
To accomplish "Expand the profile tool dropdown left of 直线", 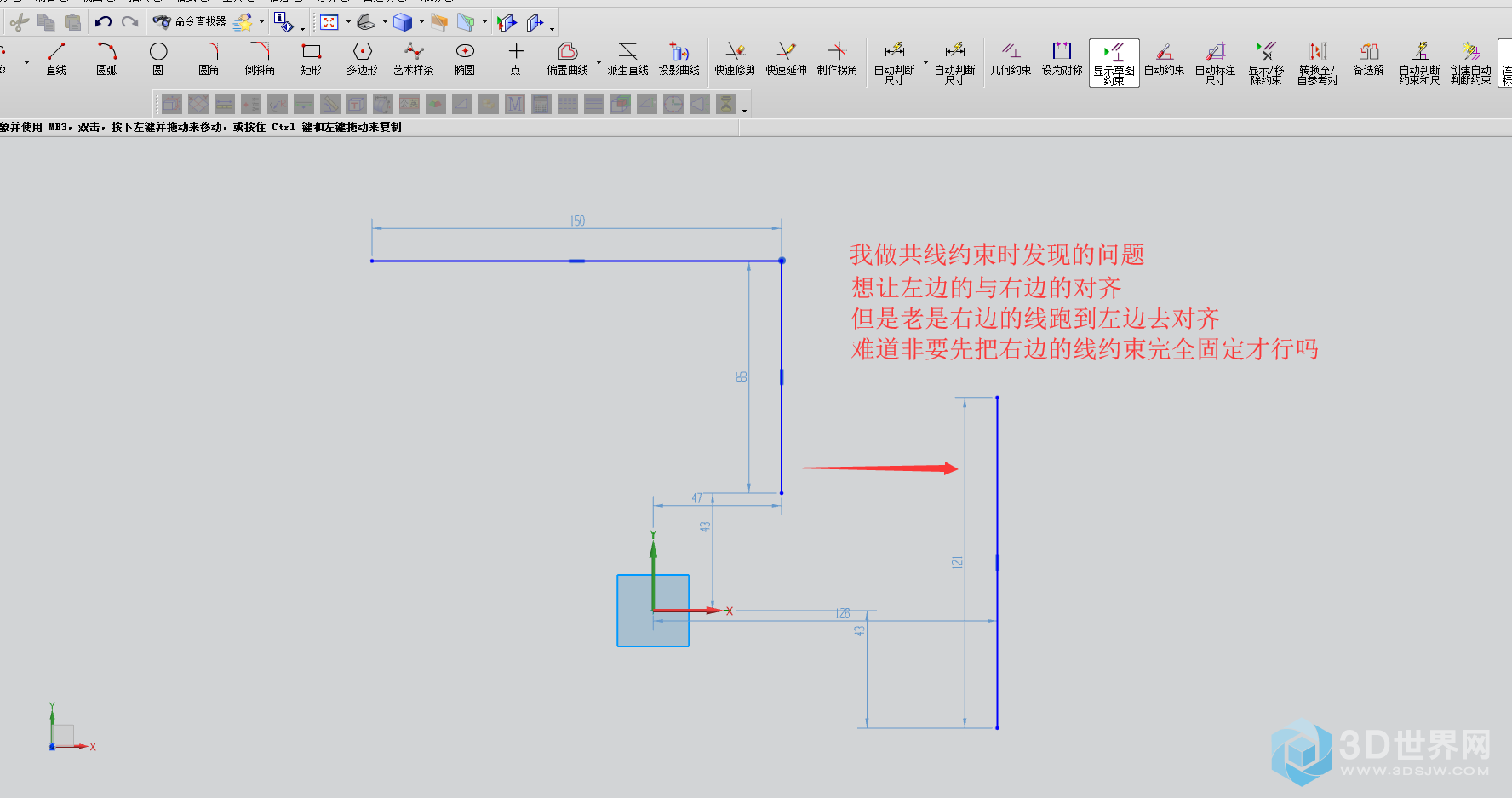I will (26, 62).
